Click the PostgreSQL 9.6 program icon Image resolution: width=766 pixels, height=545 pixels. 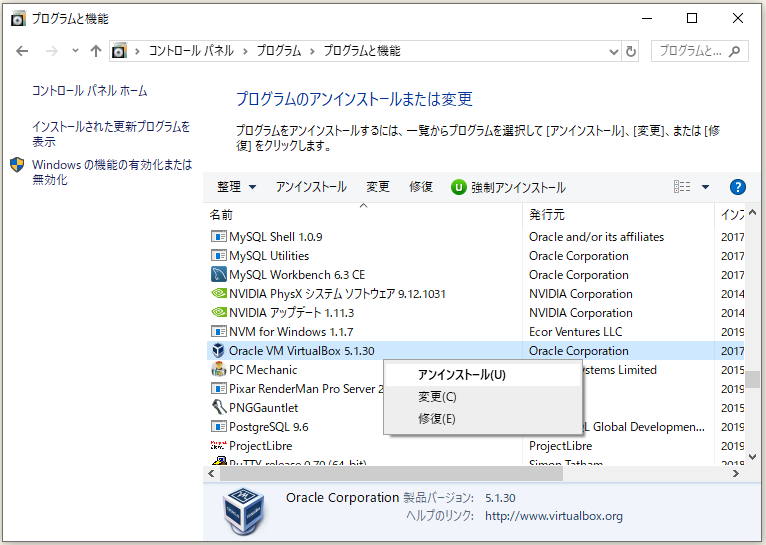218,427
